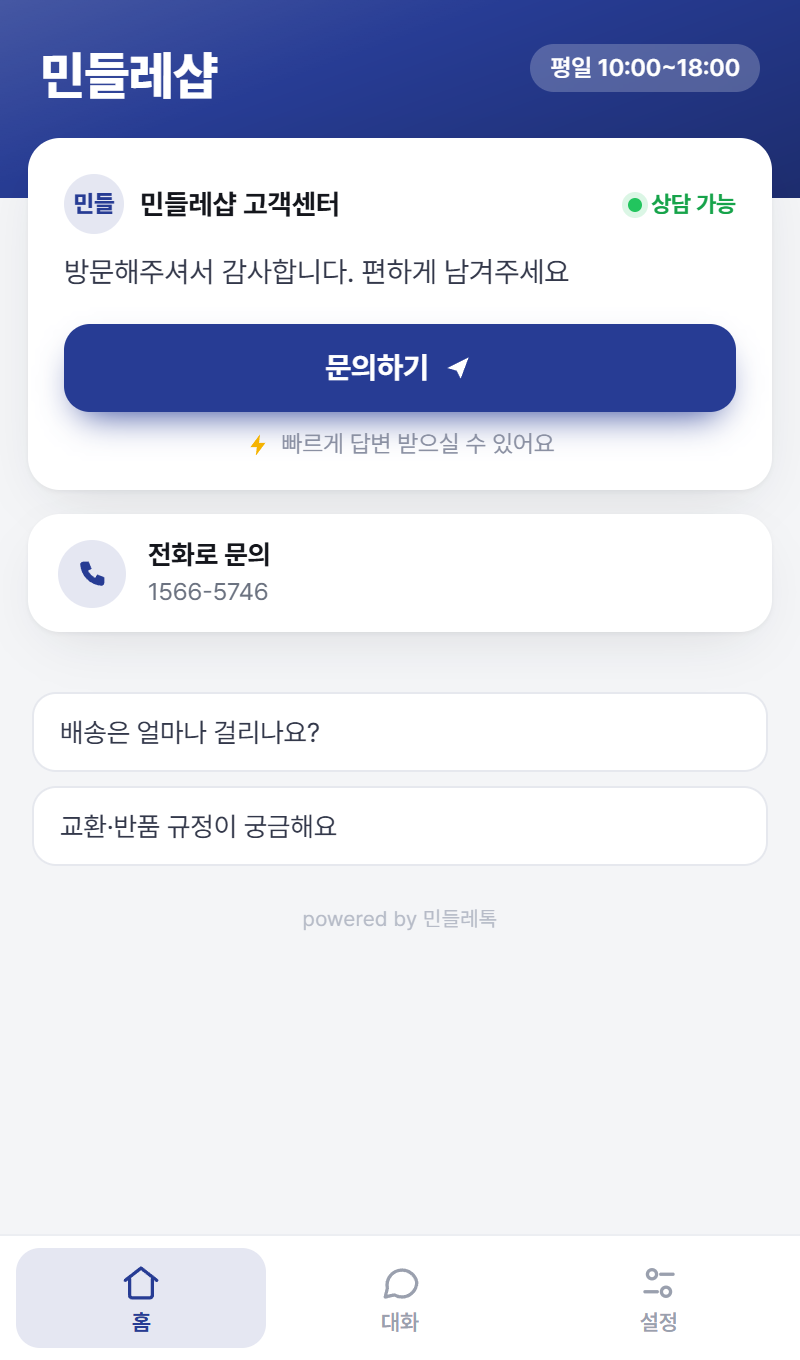
Task: Click the green 상담 가능 status dot
Action: [634, 205]
